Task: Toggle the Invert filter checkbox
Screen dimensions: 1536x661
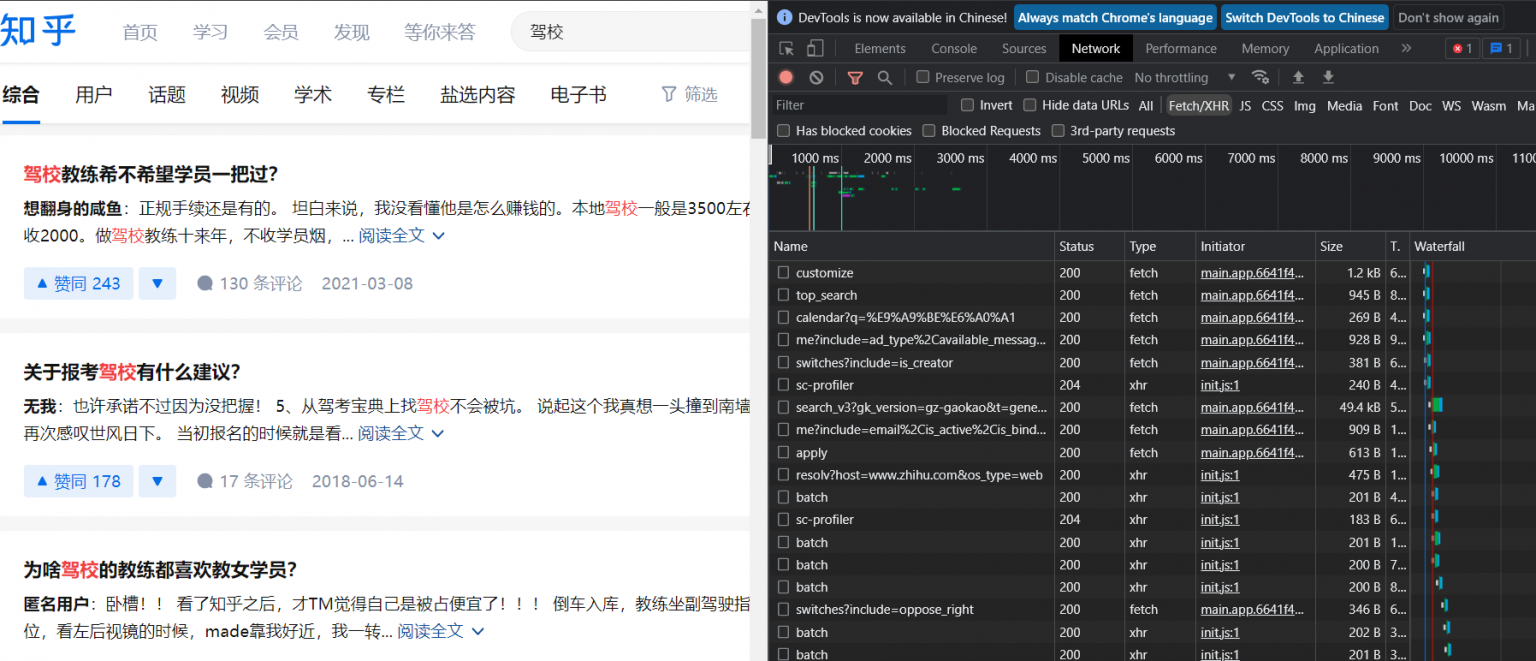Action: [x=967, y=105]
